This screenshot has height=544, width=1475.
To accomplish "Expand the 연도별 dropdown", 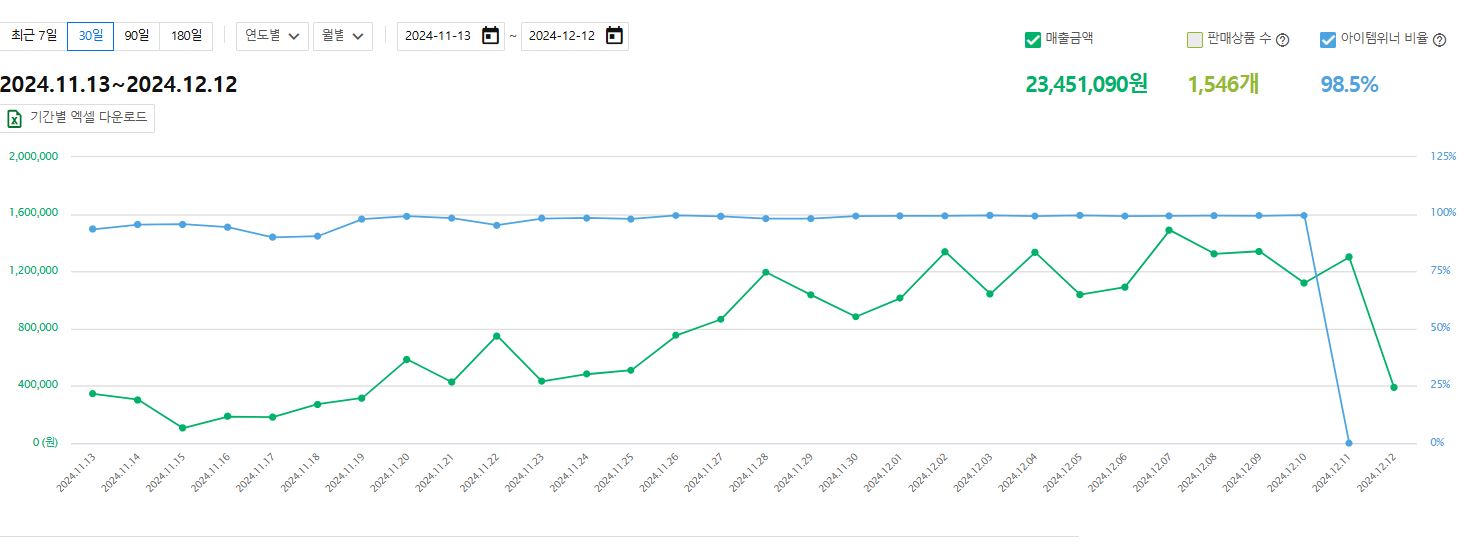I will tap(272, 36).
